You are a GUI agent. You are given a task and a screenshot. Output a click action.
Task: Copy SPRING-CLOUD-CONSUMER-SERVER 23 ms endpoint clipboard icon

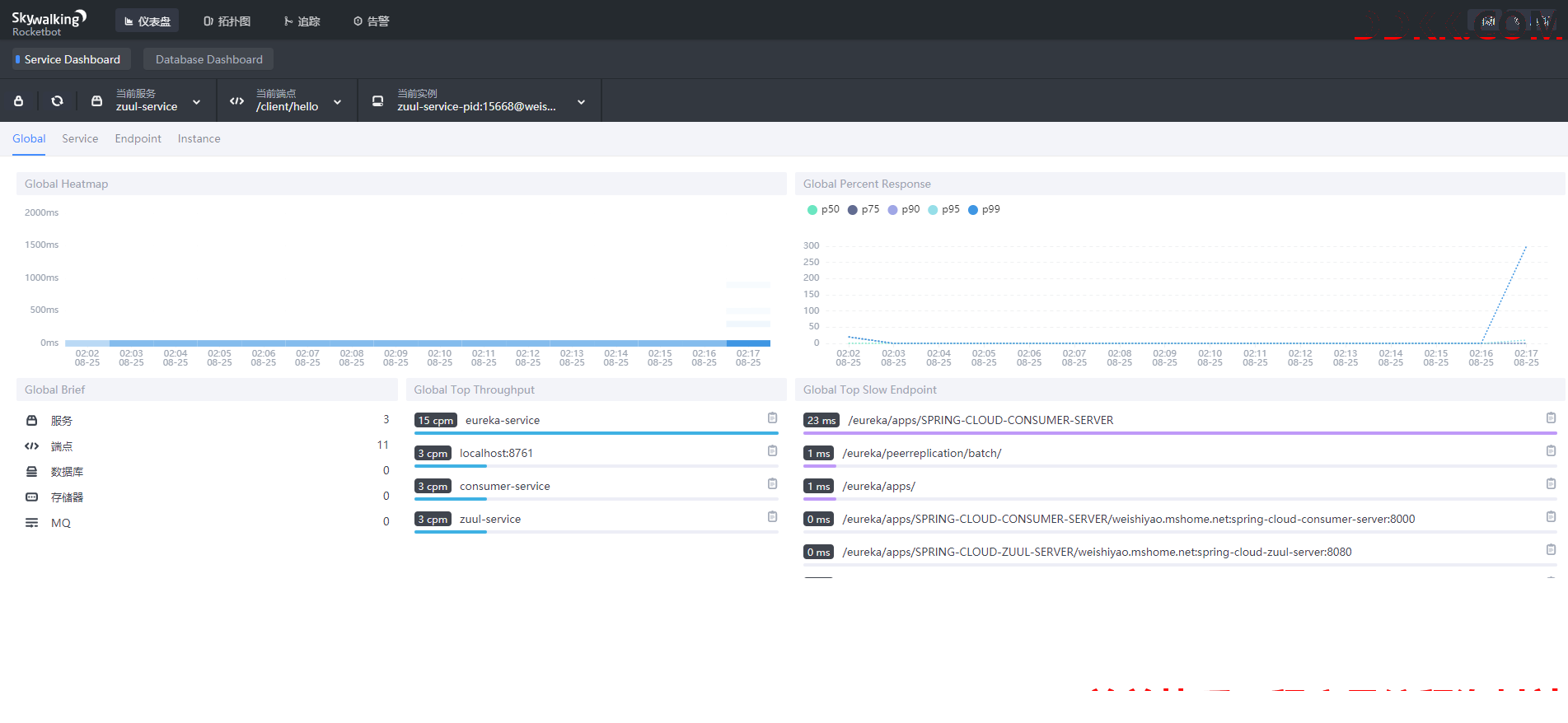(1551, 417)
